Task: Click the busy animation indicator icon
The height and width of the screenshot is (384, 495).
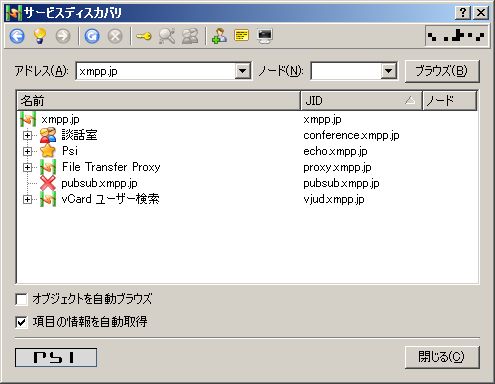Action: point(456,35)
